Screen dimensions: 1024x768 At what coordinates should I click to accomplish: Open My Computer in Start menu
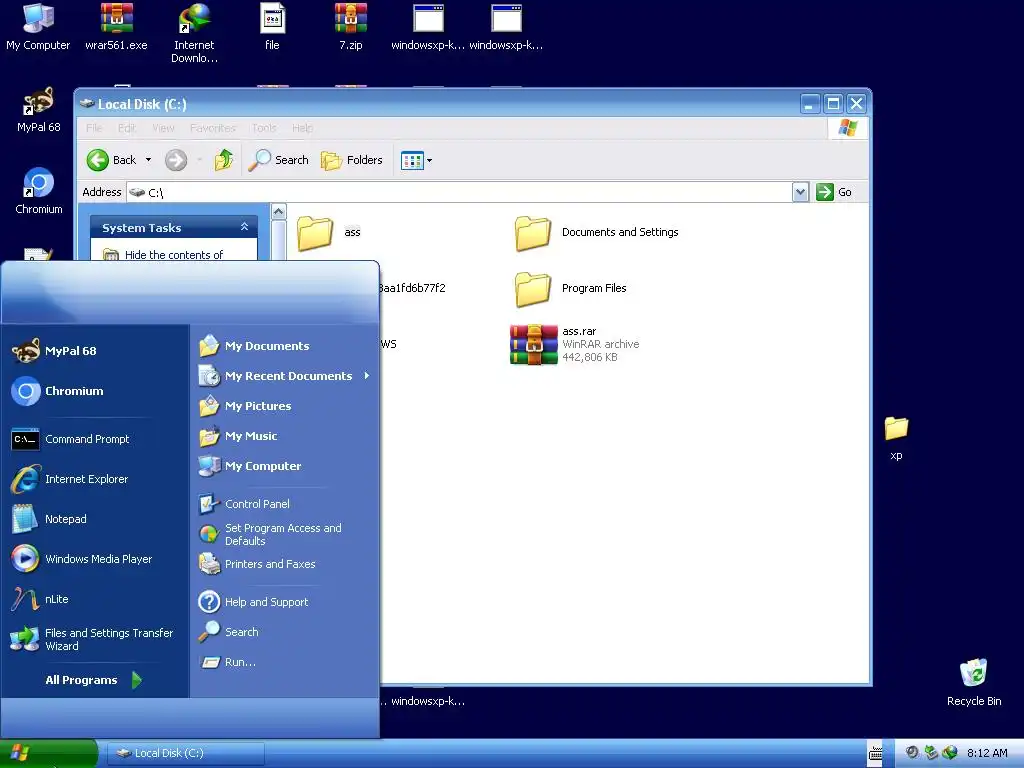[x=250, y=466]
